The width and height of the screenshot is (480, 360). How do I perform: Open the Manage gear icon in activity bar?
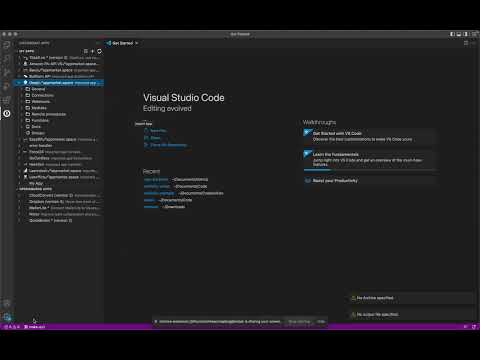click(x=7, y=317)
